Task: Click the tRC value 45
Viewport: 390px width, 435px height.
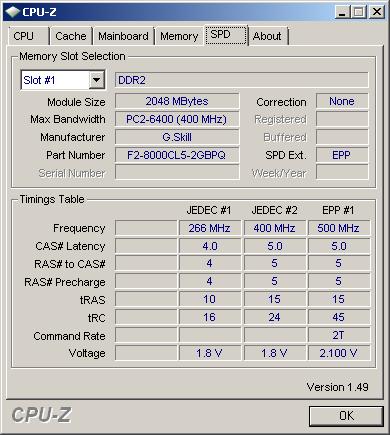Action: point(339,317)
